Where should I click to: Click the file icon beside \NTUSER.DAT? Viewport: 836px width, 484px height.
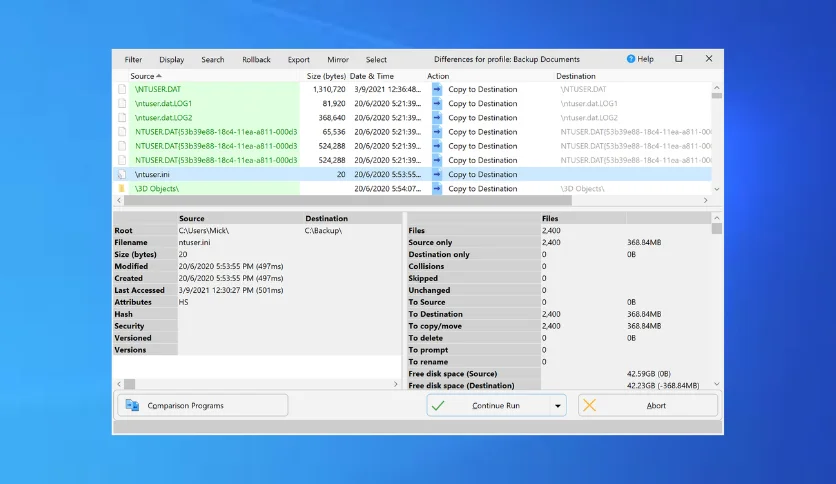pos(122,89)
